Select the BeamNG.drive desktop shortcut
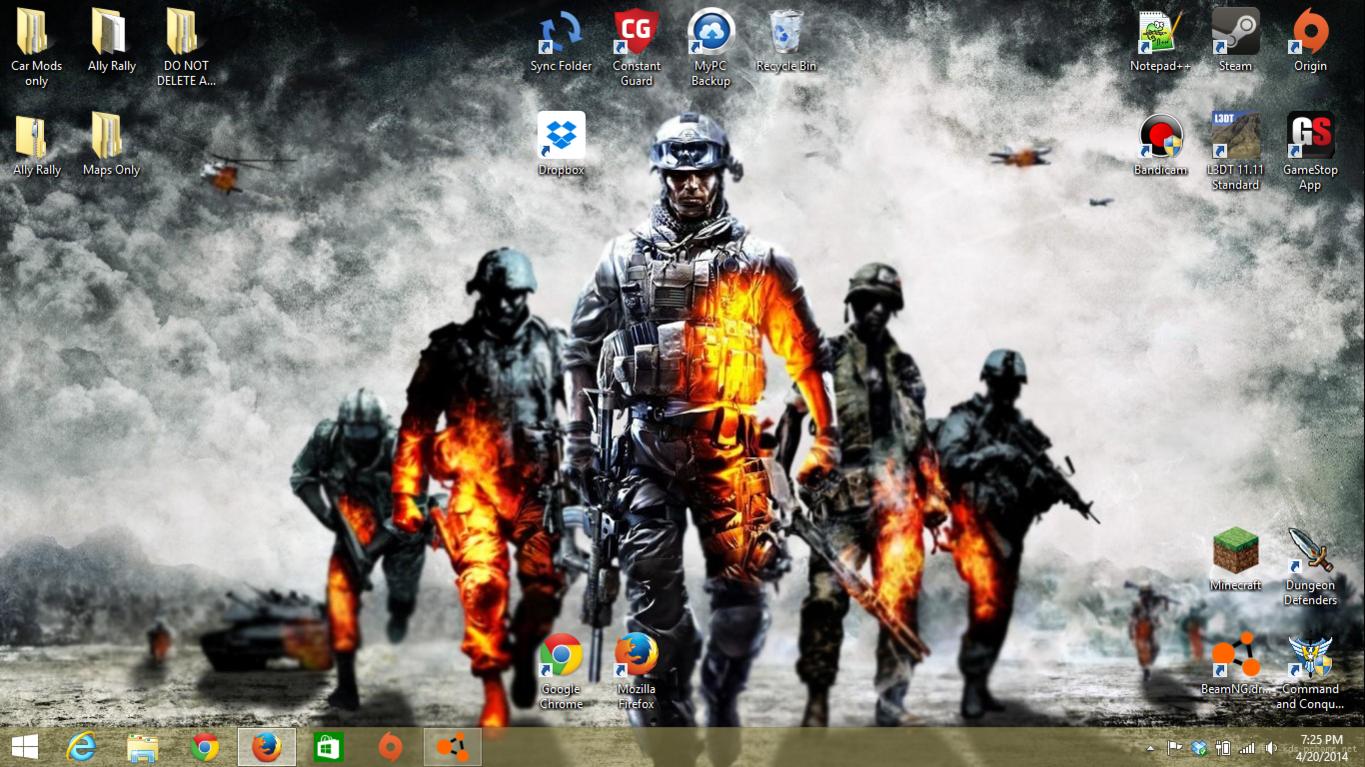Viewport: 1365px width, 767px height. [1235, 663]
